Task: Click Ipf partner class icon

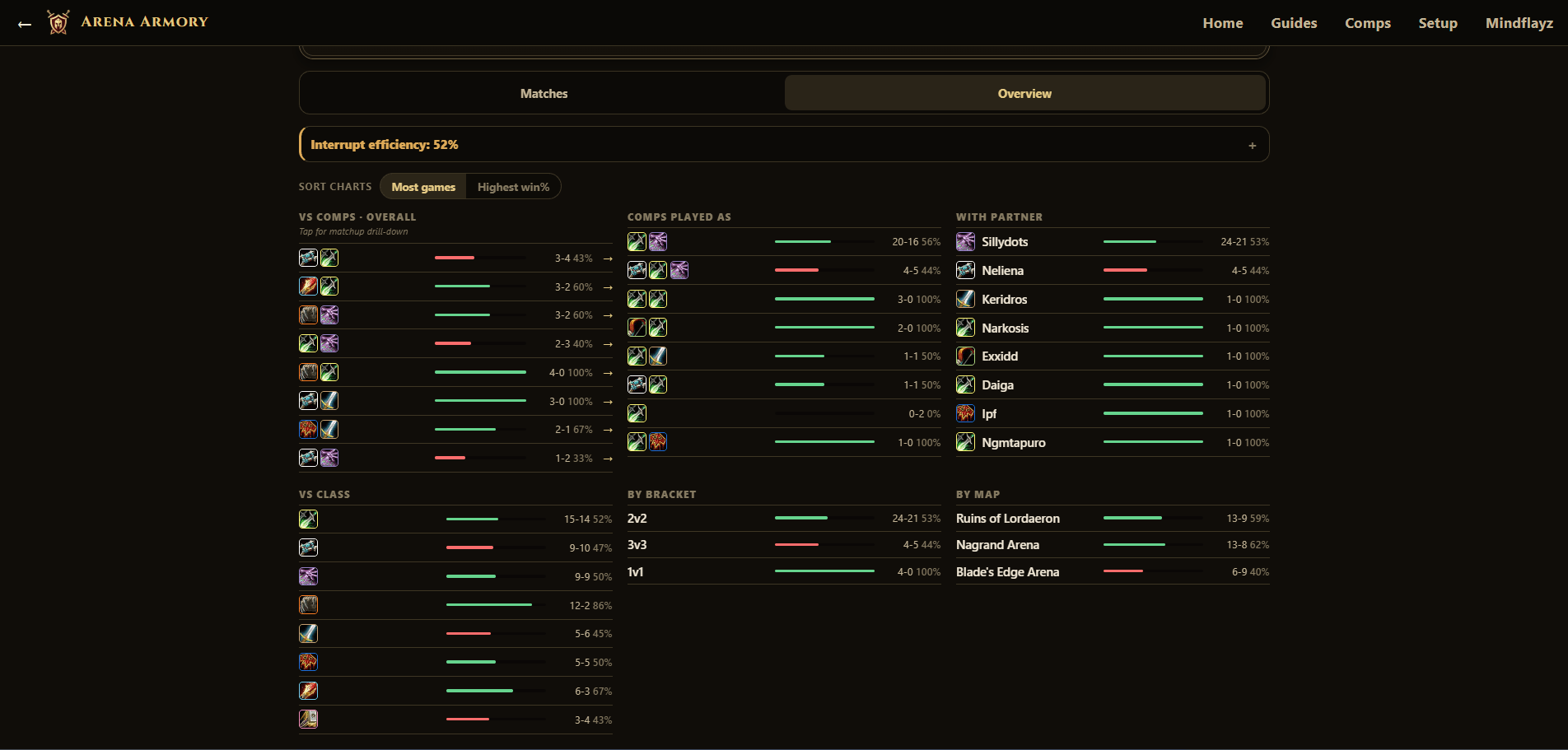Action: [965, 413]
